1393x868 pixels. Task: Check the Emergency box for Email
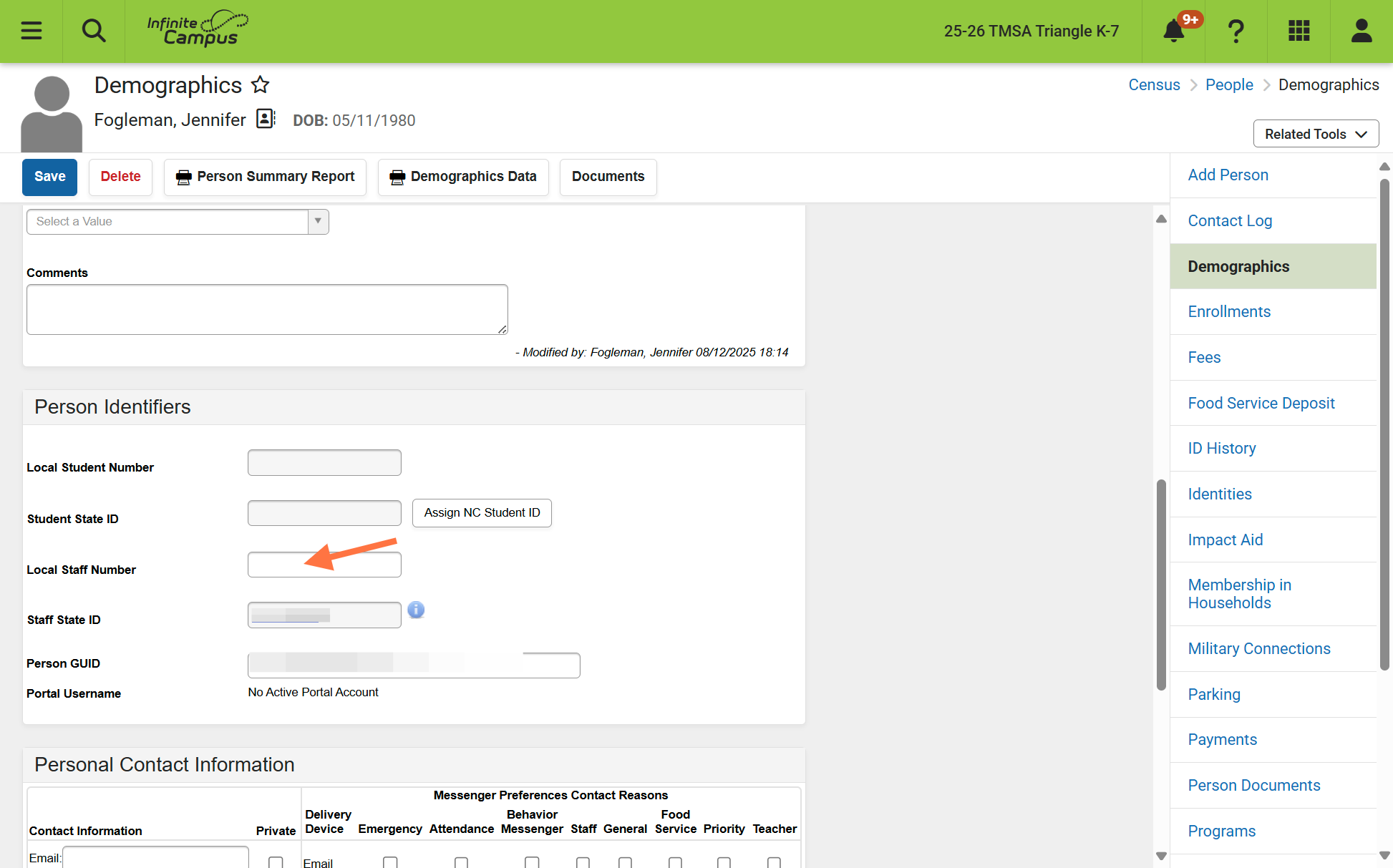(x=390, y=862)
